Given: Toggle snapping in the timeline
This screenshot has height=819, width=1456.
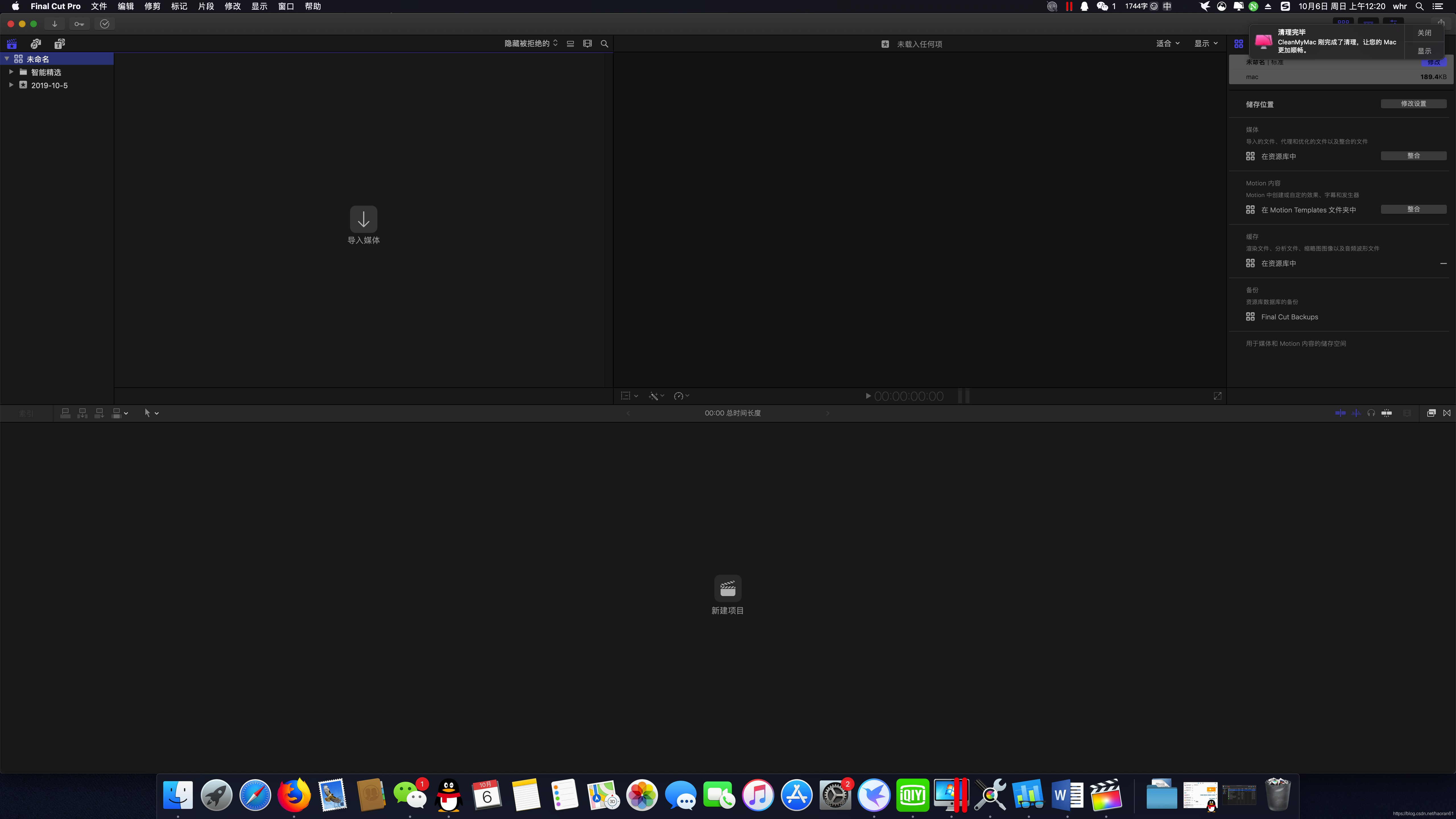Looking at the screenshot, I should [1387, 413].
